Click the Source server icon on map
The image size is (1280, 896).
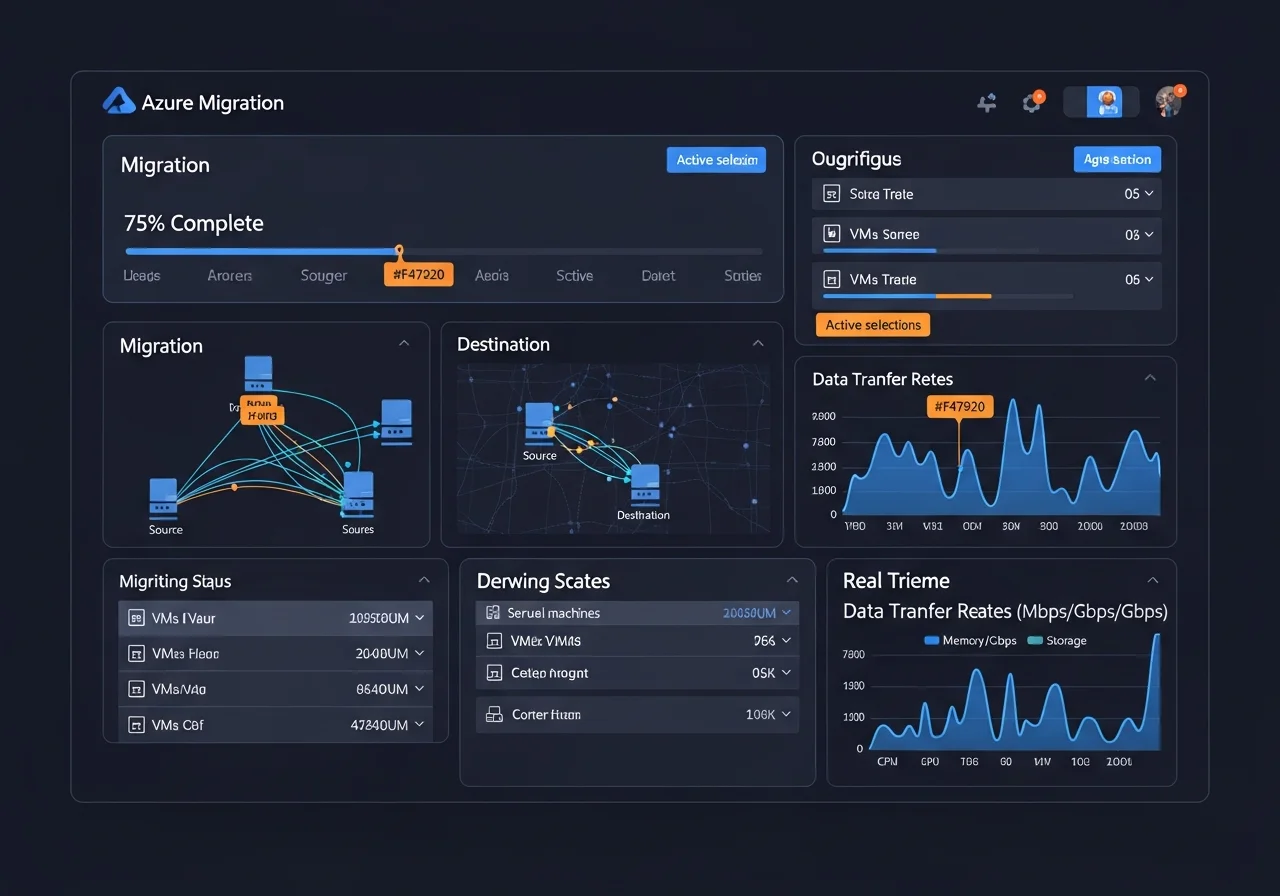click(x=539, y=422)
